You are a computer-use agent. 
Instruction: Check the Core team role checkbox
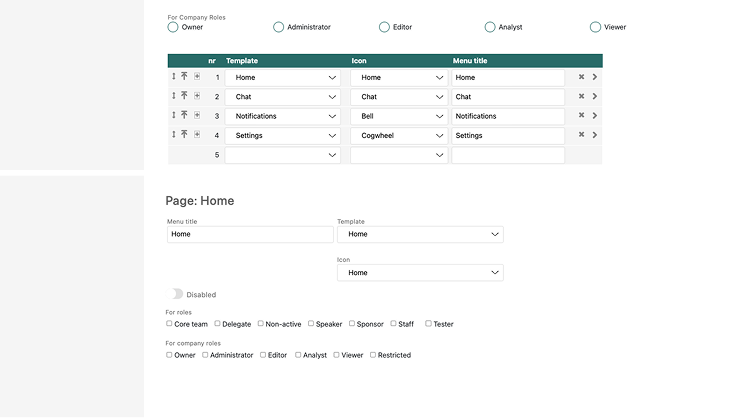(x=169, y=323)
